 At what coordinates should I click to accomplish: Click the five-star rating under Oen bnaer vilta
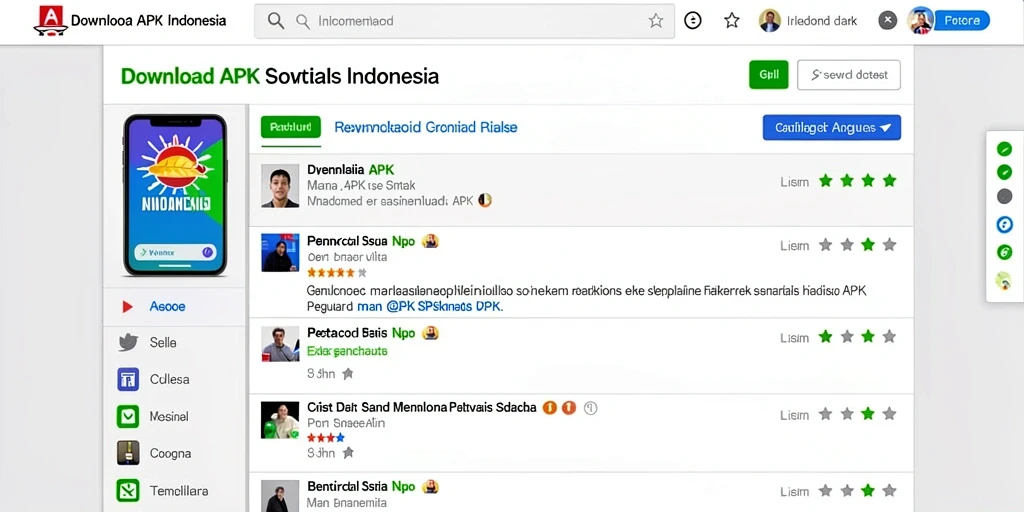336,273
